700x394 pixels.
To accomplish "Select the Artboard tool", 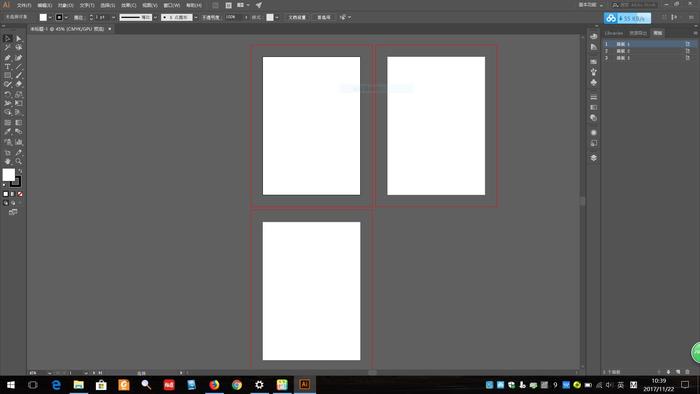I will coord(8,152).
